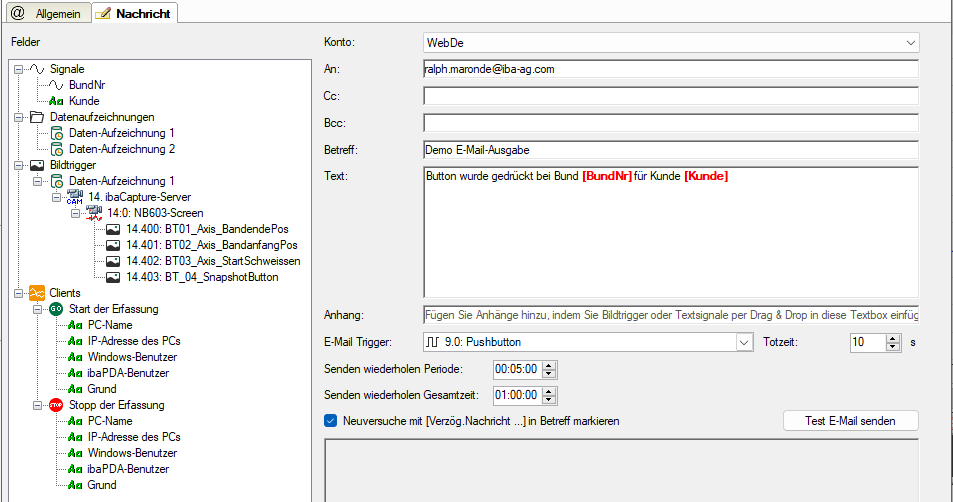Image resolution: width=953 pixels, height=502 pixels.
Task: Decrease Senden wiederholen Periode with down arrow
Action: [x=549, y=373]
